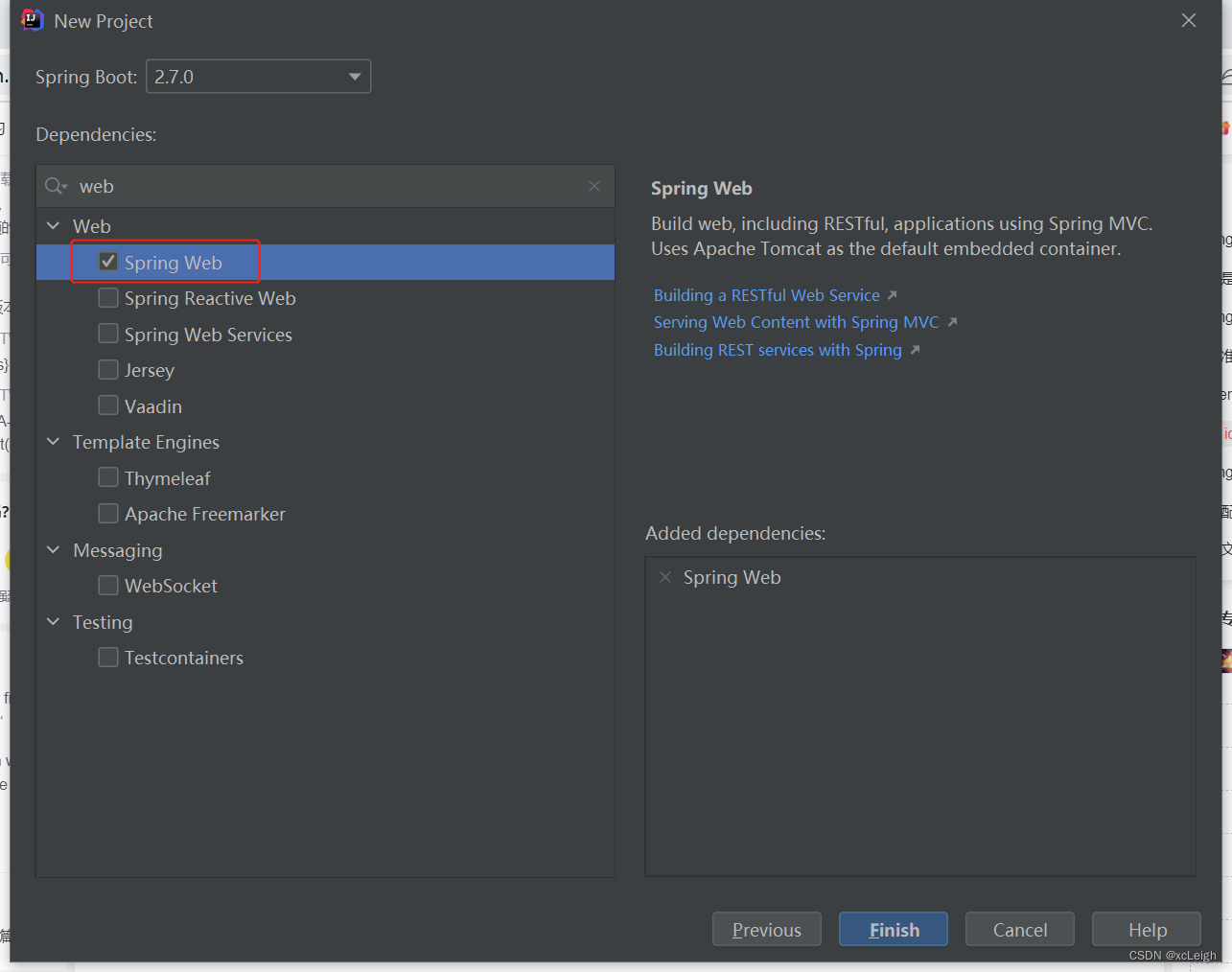Select the Spring Reactive Web label
Screen dimensions: 1232x972
[210, 298]
